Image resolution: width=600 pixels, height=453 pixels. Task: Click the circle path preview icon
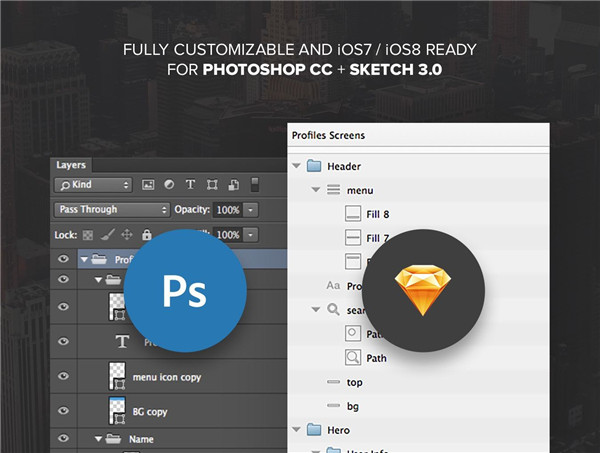(x=353, y=333)
